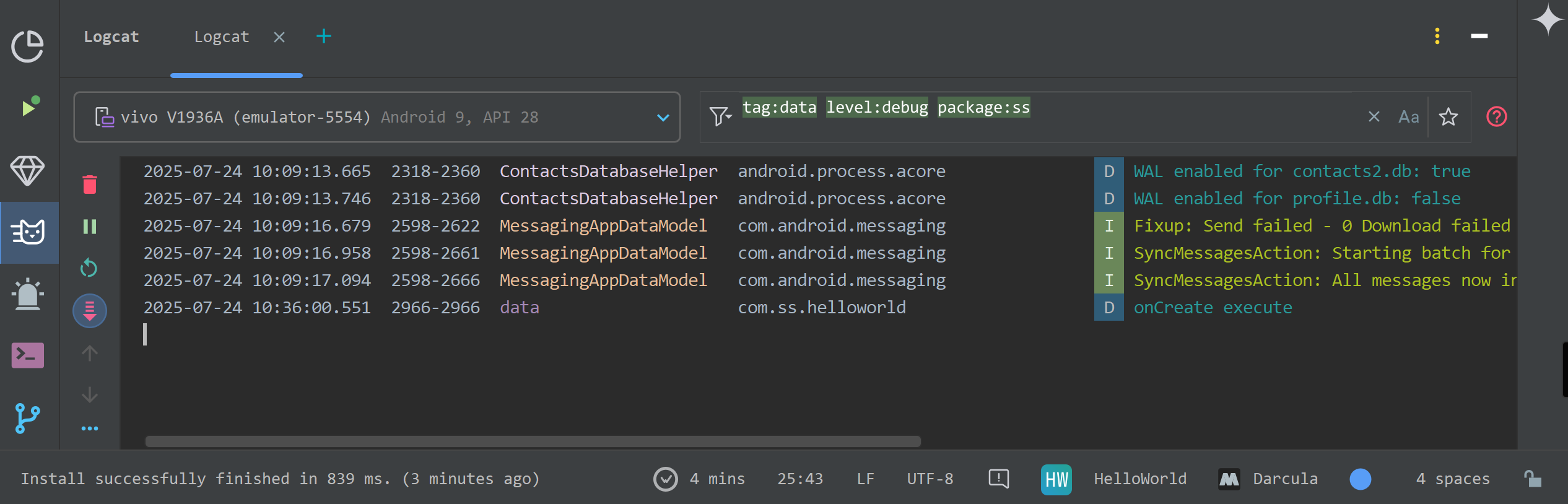Toggle scroll to the end button
This screenshot has width=1568, height=504.
(x=90, y=310)
